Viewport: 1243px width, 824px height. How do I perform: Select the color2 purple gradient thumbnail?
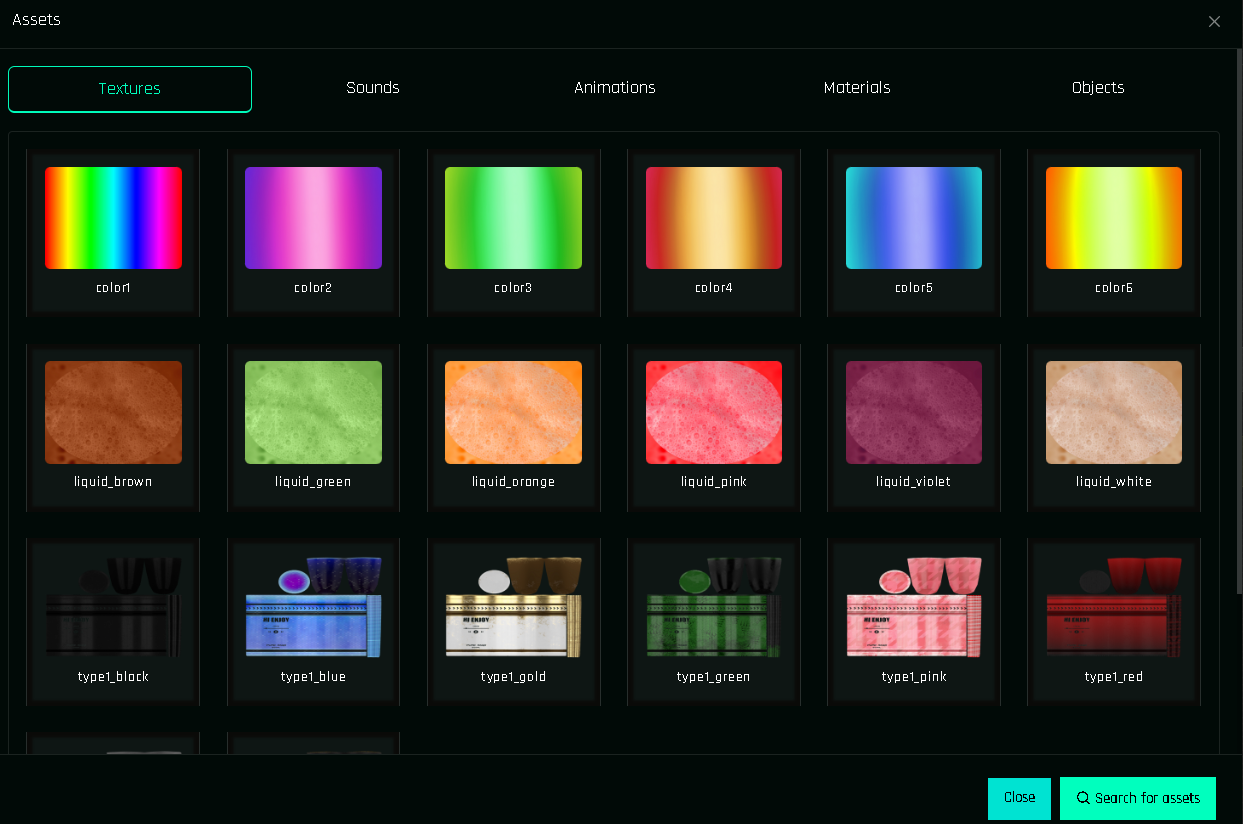313,218
